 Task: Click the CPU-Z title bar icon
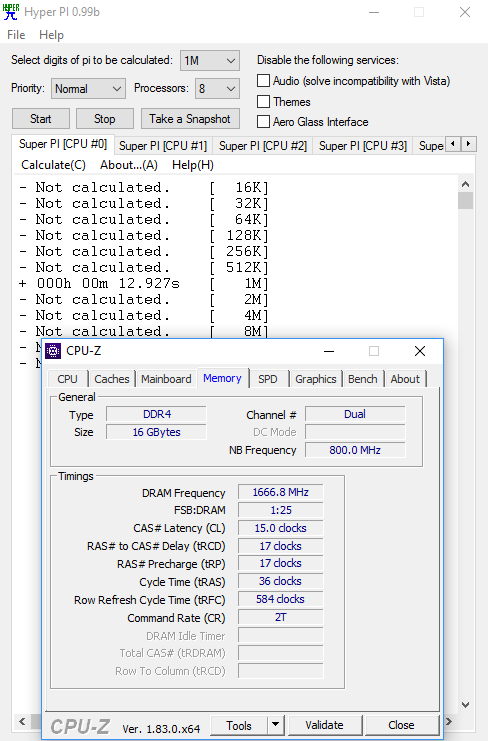[x=53, y=351]
